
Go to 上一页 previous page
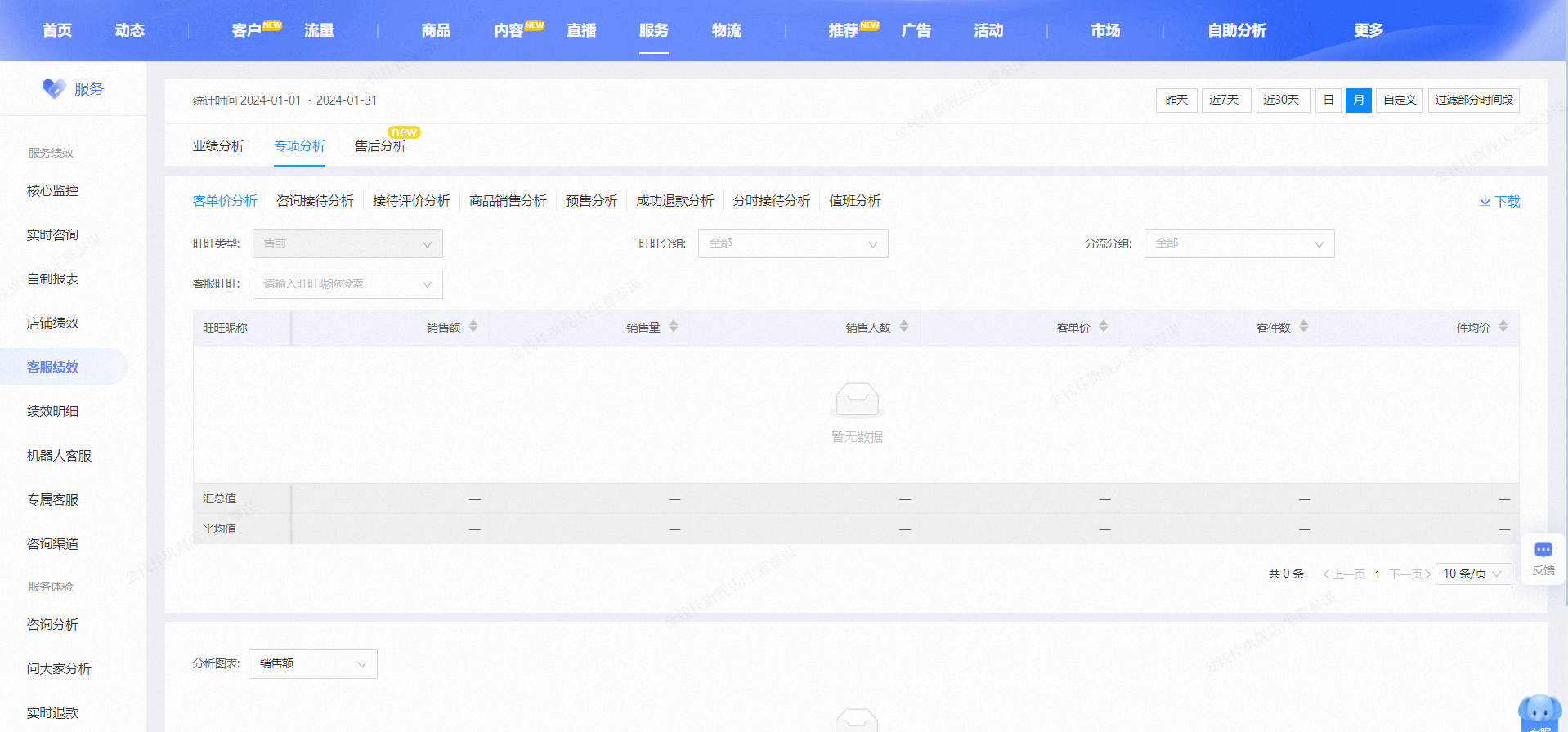pyautogui.click(x=1344, y=574)
